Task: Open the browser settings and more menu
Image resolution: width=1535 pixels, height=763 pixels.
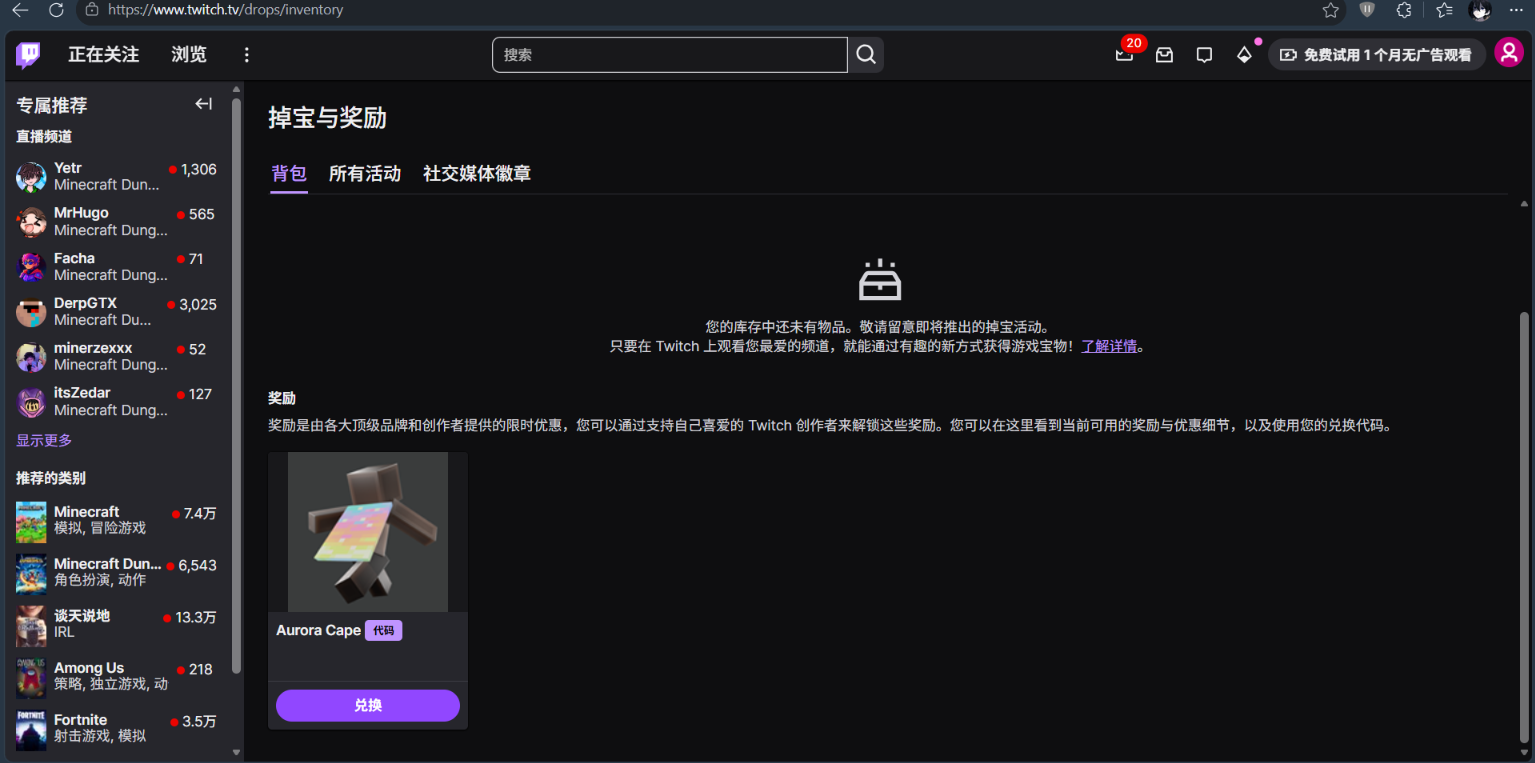Action: point(1516,10)
